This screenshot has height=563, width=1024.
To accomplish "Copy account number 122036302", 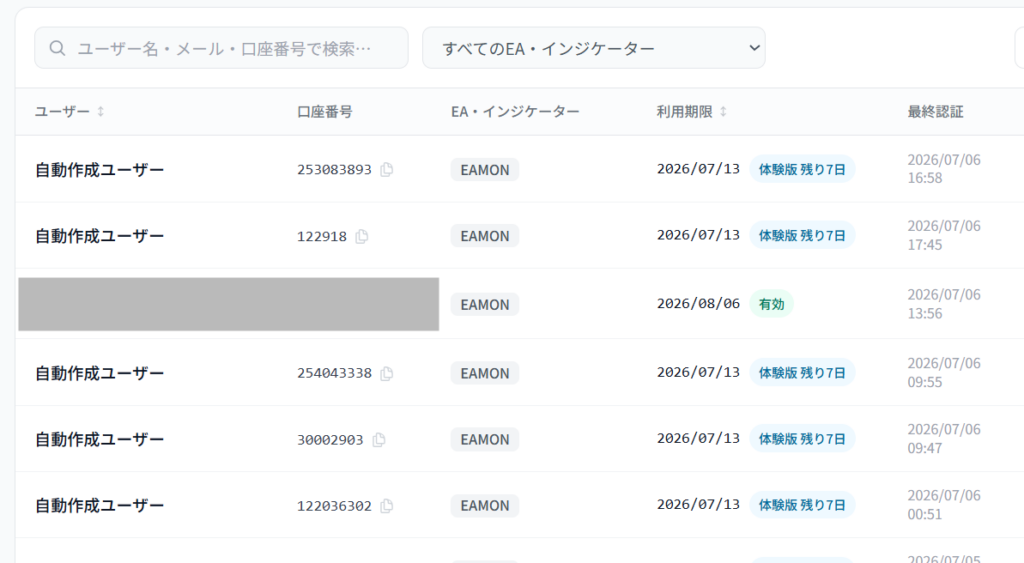I will tap(387, 506).
